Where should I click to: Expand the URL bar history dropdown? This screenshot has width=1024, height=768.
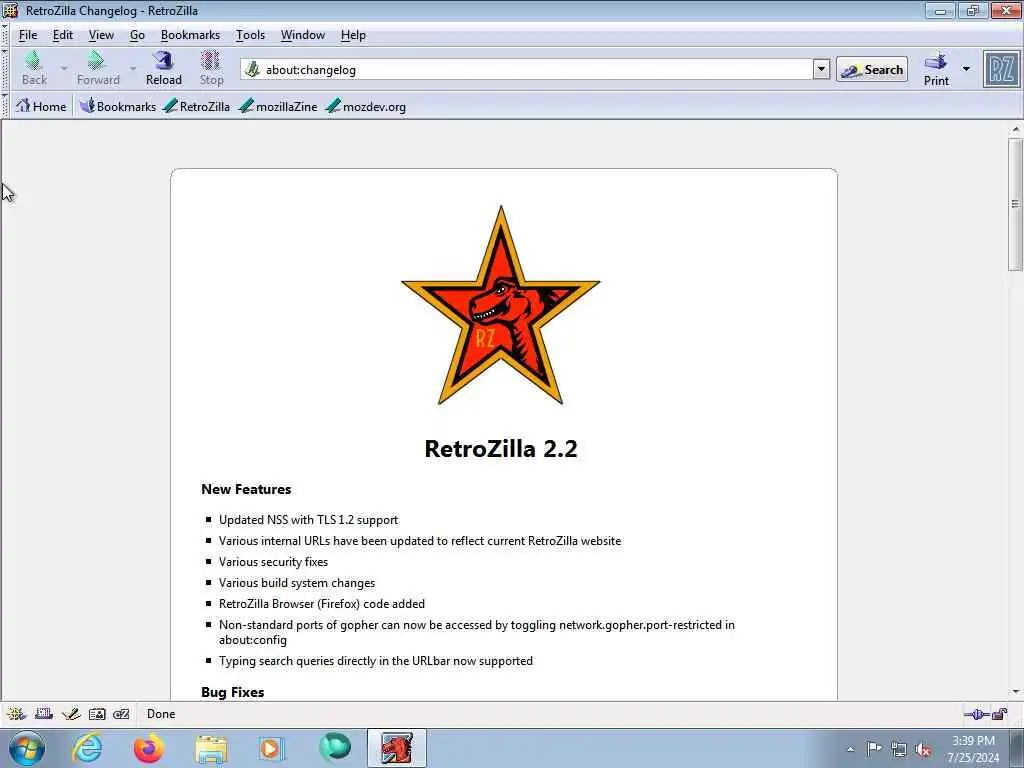821,69
